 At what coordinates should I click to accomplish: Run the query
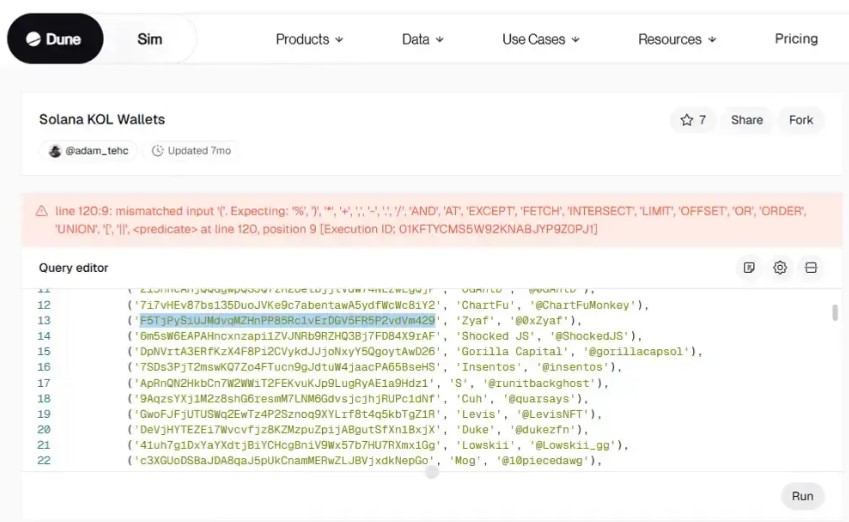802,496
